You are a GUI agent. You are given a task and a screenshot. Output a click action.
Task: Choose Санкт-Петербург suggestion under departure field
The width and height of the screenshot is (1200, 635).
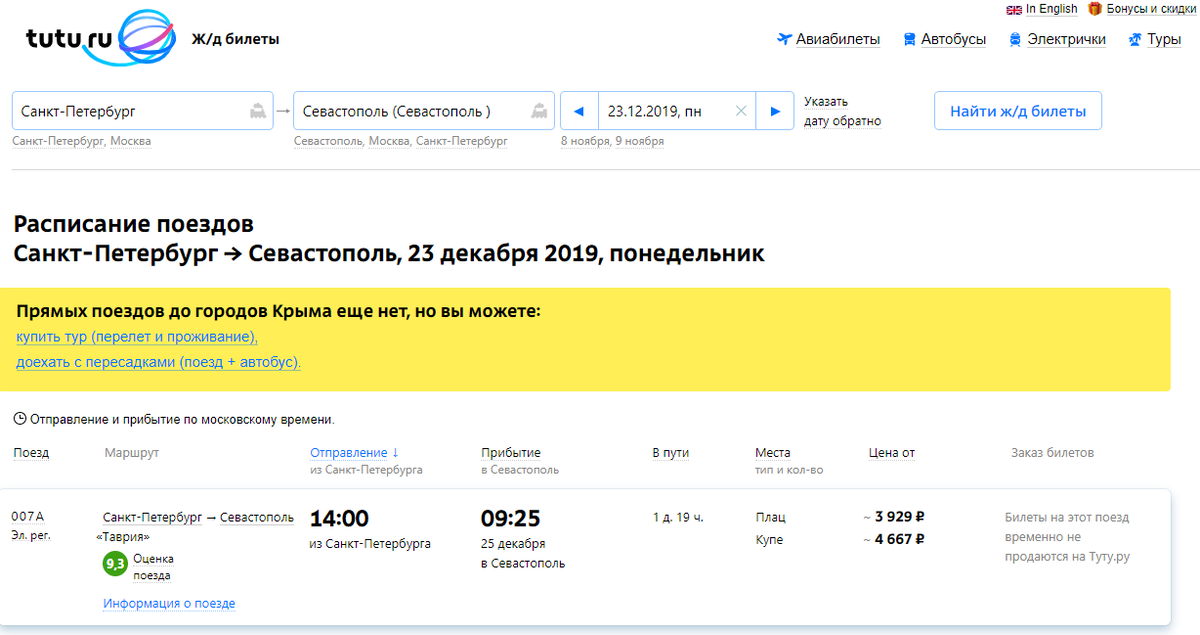(58, 141)
